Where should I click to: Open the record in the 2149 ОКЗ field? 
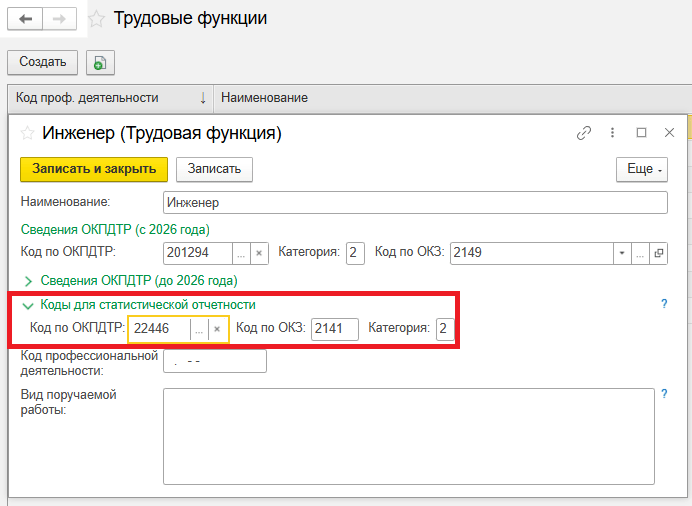[658, 253]
